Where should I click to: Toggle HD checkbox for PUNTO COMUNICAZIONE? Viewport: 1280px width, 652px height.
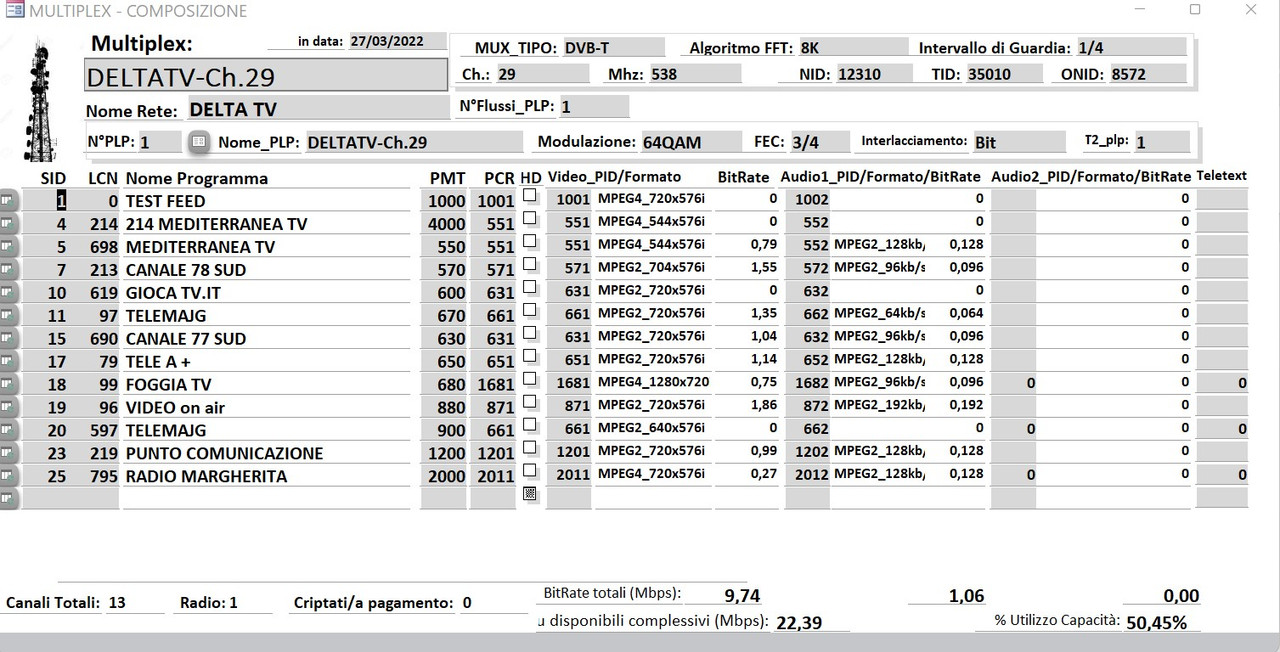(530, 448)
